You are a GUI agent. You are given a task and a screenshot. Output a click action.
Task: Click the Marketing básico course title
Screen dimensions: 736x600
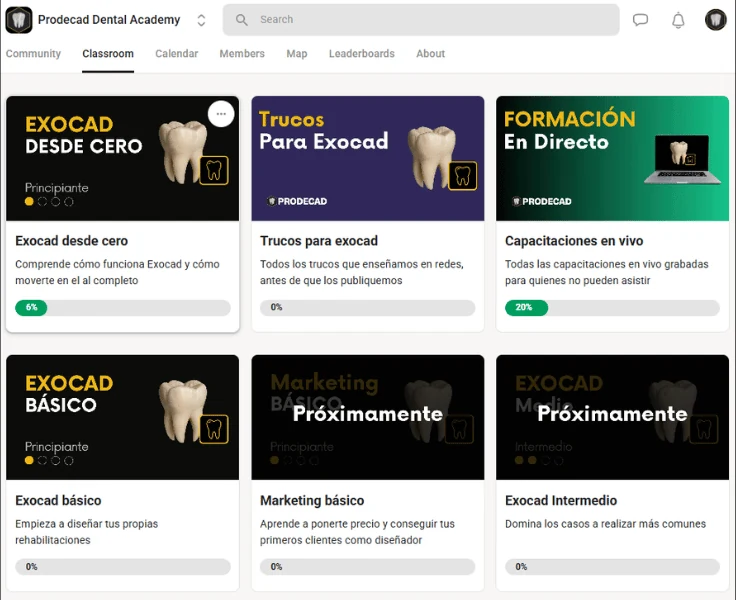312,500
